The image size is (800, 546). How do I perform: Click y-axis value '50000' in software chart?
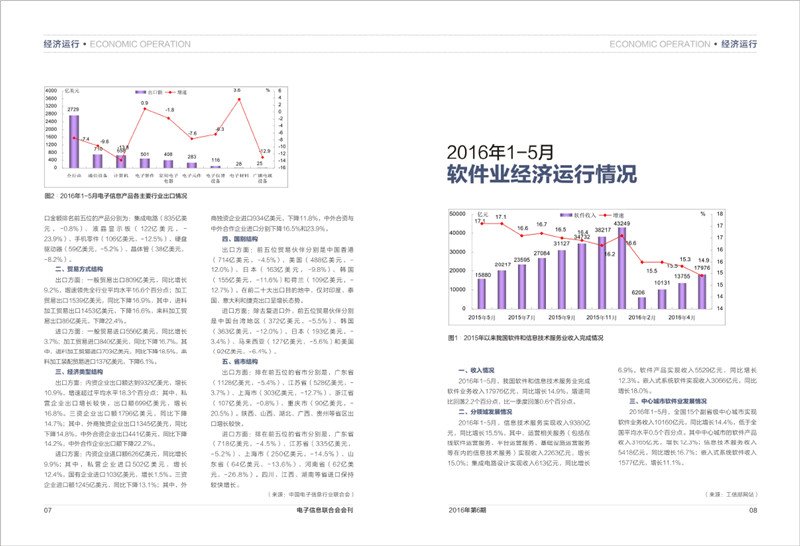458,214
